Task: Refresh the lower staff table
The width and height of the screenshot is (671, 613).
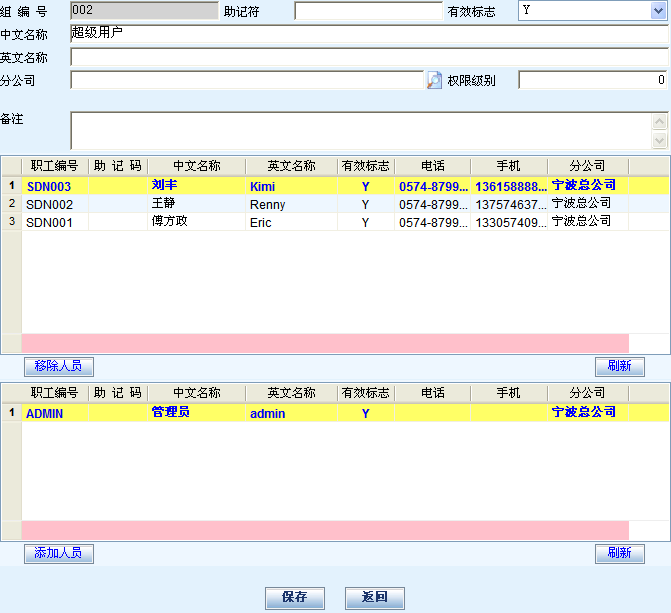Action: pyautogui.click(x=619, y=553)
